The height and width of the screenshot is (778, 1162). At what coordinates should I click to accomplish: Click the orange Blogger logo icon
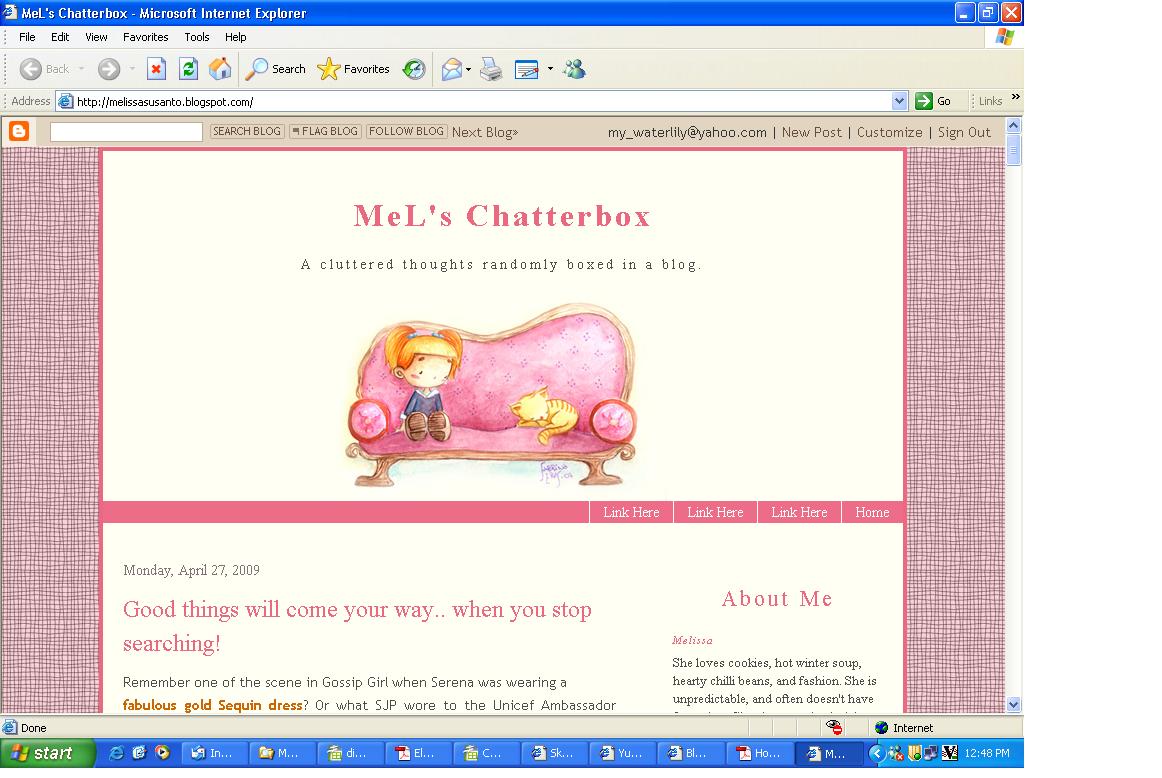point(19,131)
